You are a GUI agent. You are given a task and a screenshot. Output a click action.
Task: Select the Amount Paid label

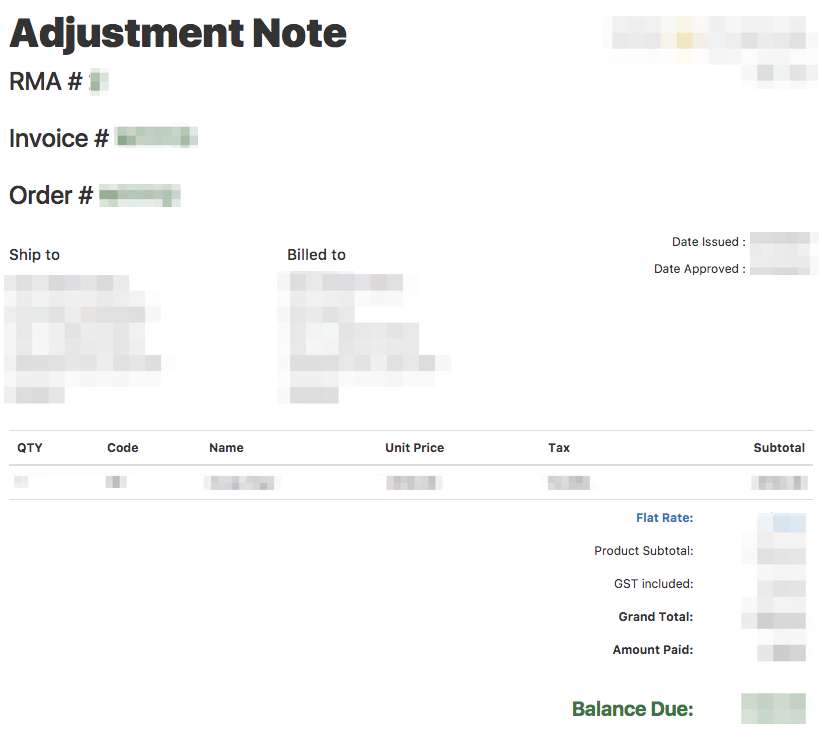point(653,650)
